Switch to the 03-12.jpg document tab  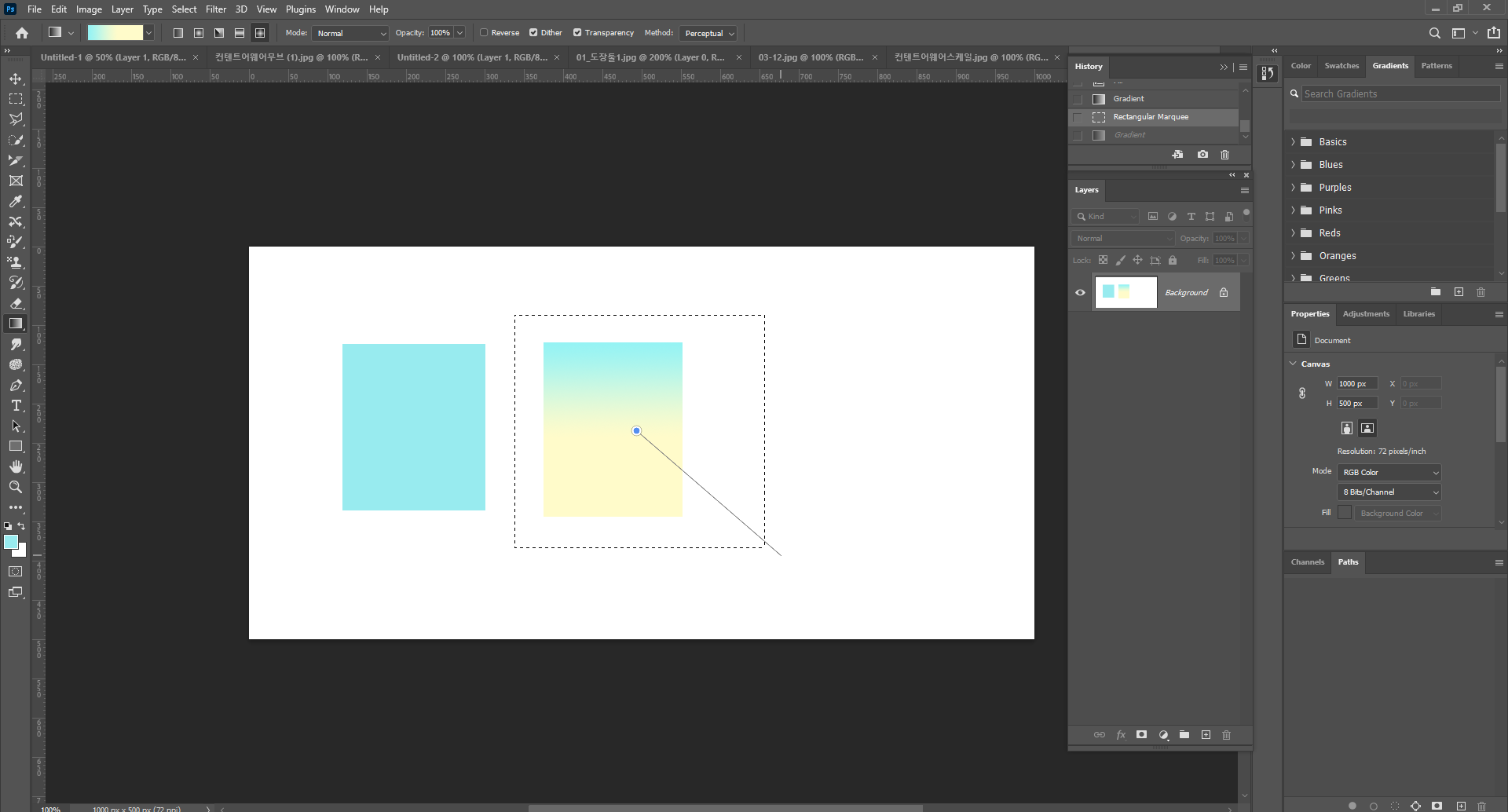[x=811, y=57]
